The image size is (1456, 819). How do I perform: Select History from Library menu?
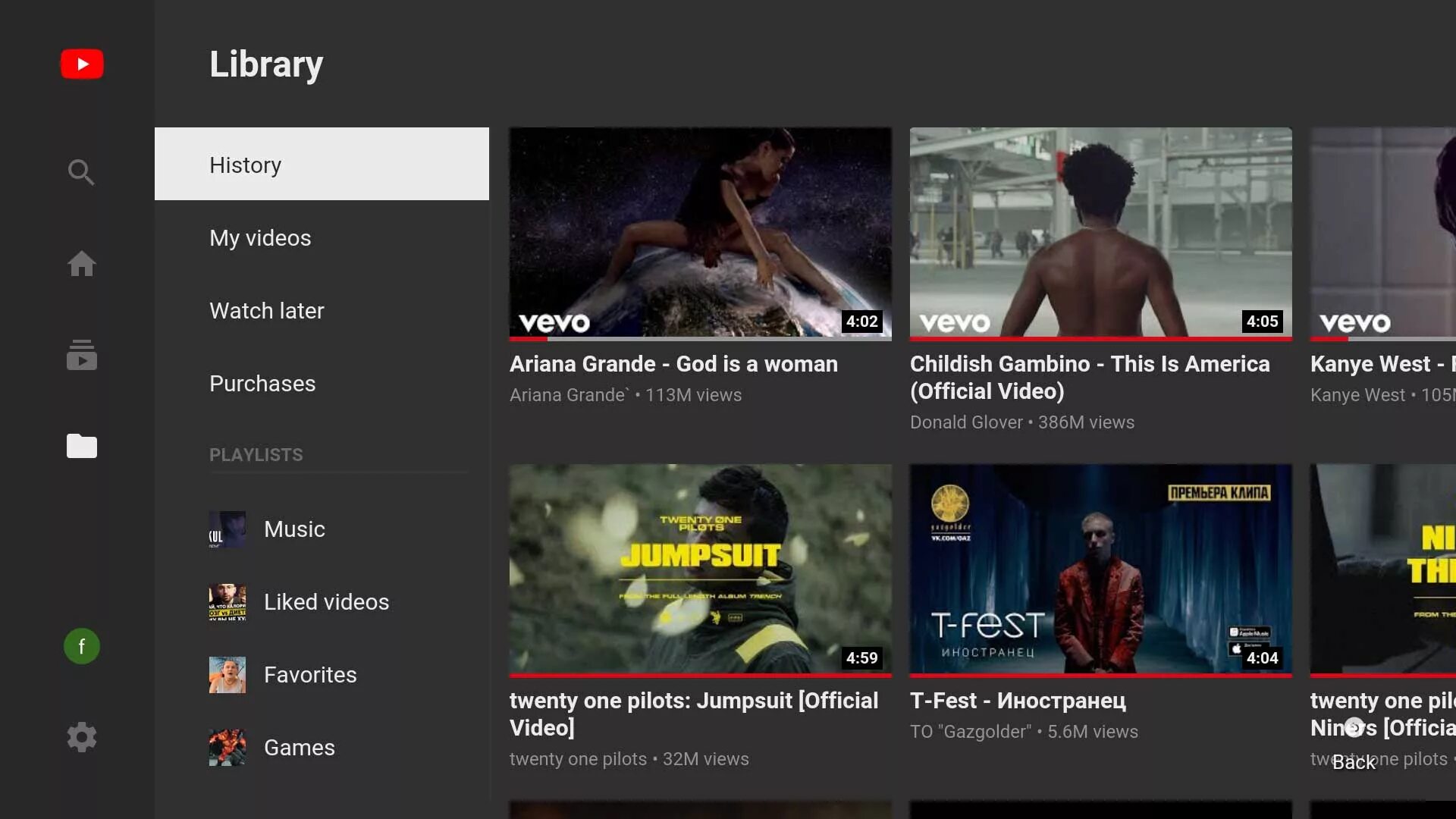click(321, 164)
